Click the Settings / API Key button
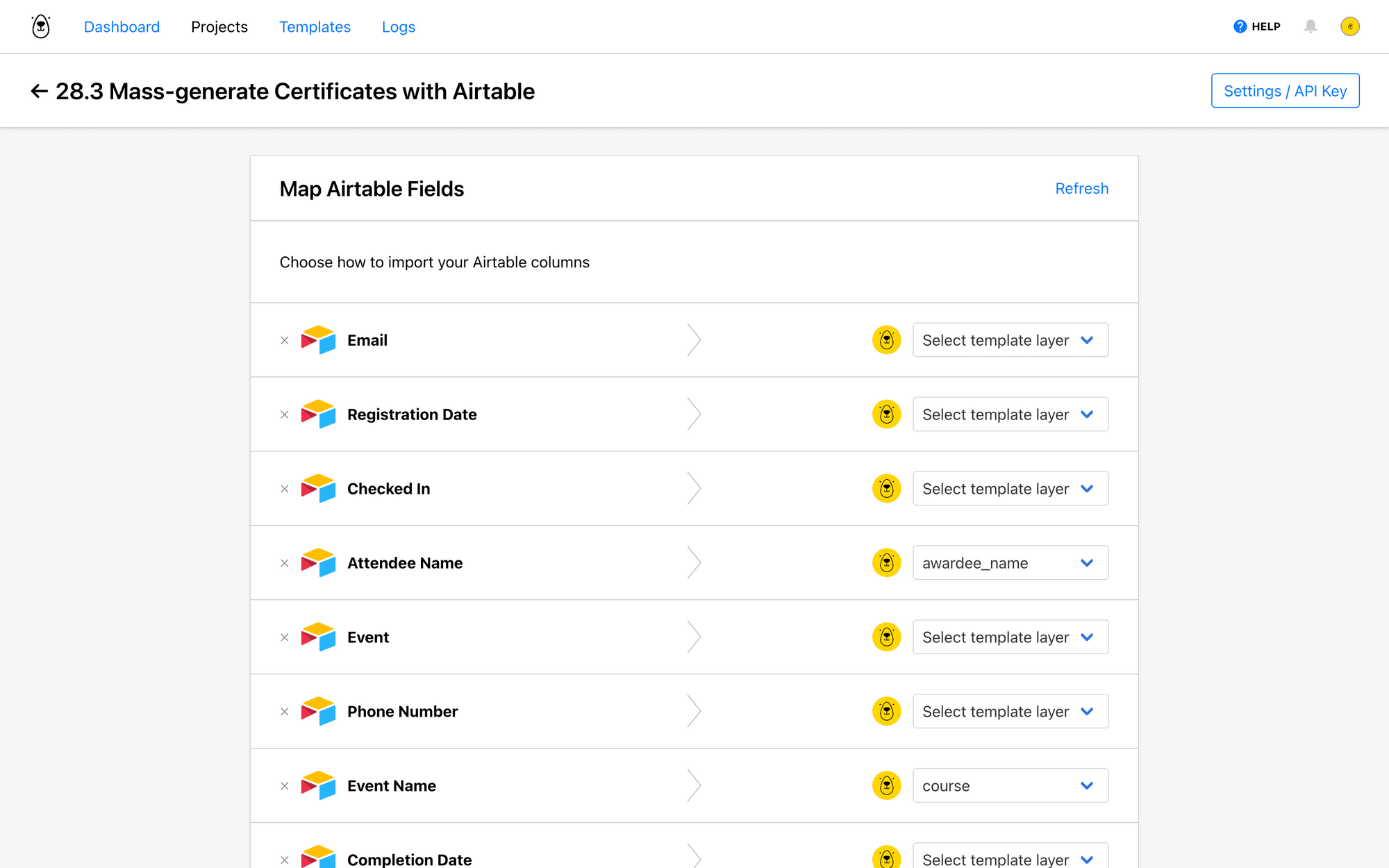Image resolution: width=1389 pixels, height=868 pixels. coord(1285,90)
